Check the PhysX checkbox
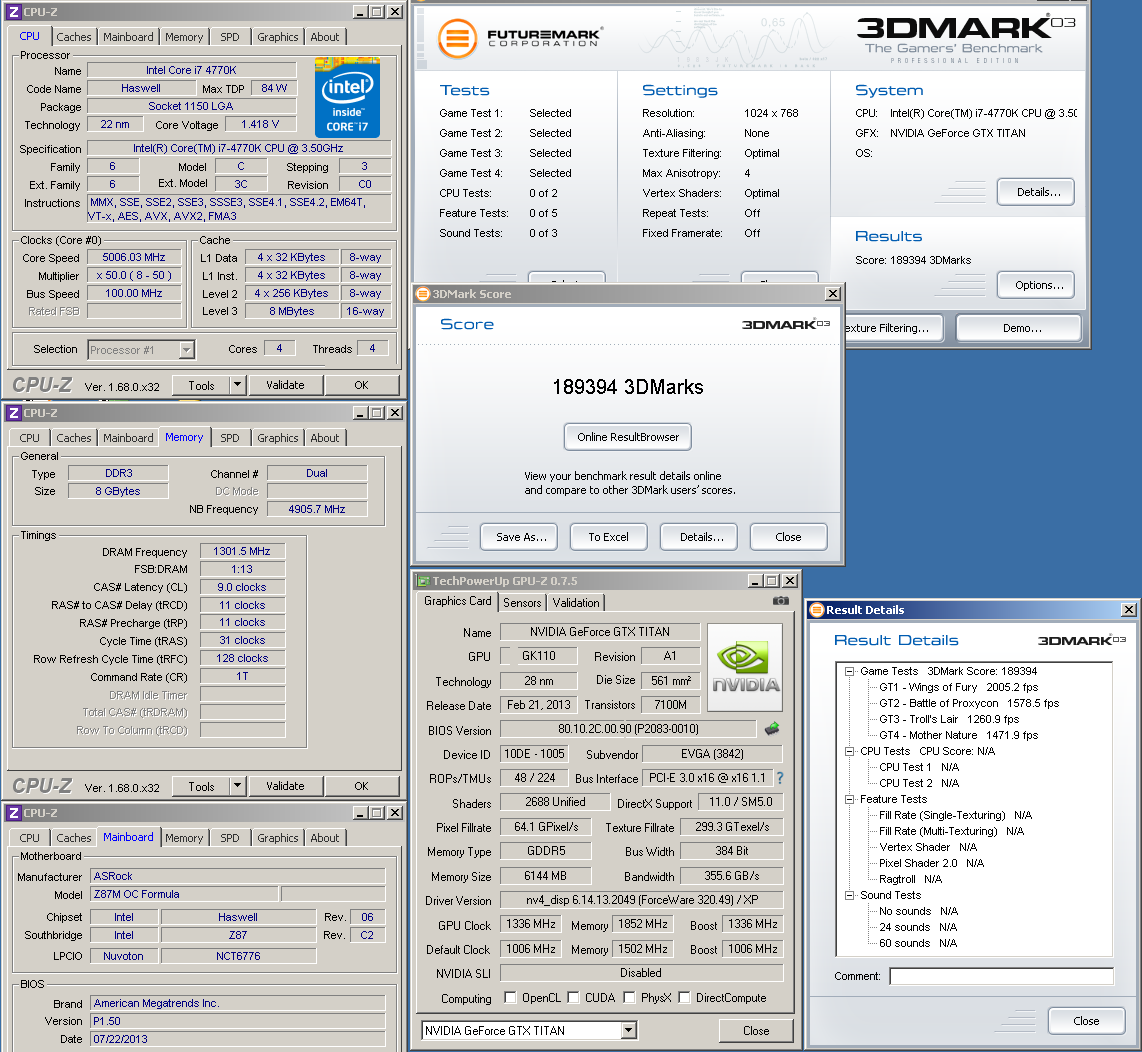The image size is (1142, 1052). (631, 998)
